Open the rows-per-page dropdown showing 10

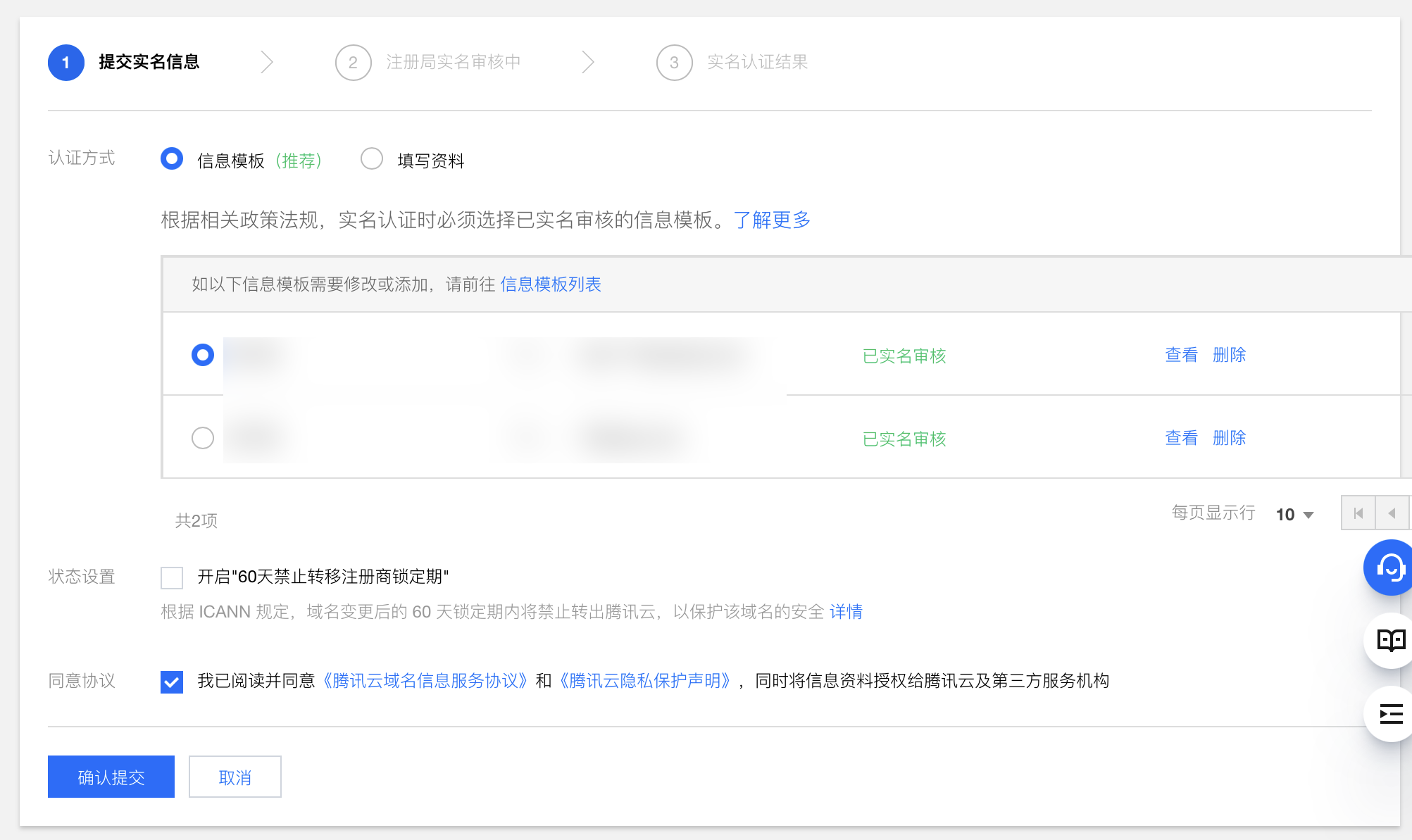[1293, 514]
